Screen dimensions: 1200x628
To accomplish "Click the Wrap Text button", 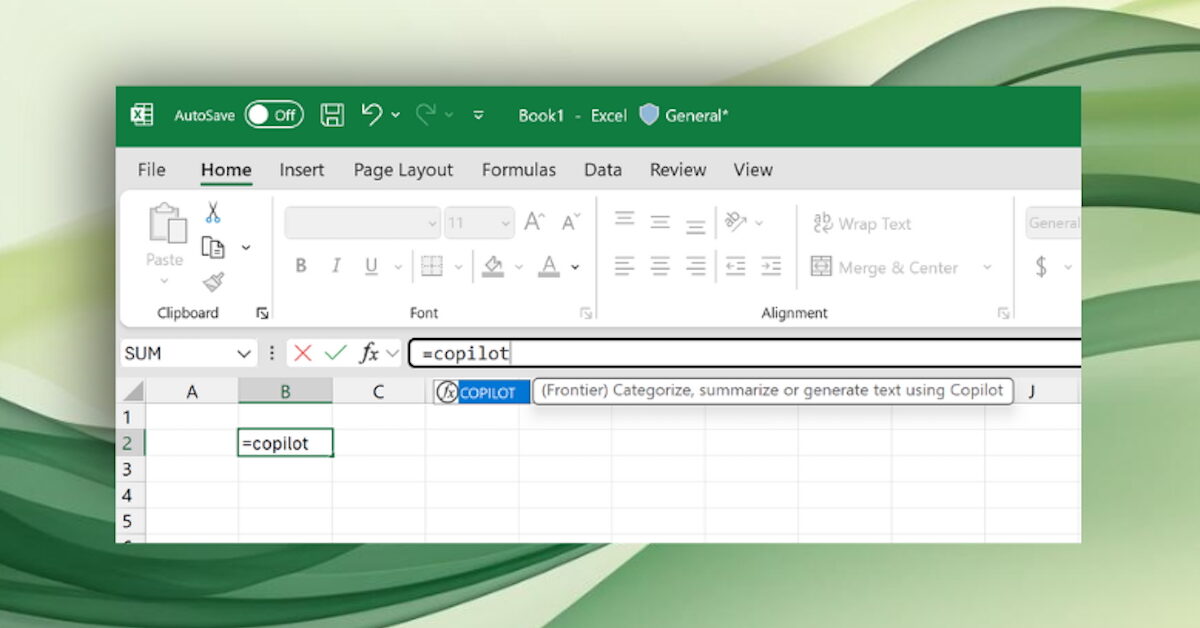I will 861,224.
